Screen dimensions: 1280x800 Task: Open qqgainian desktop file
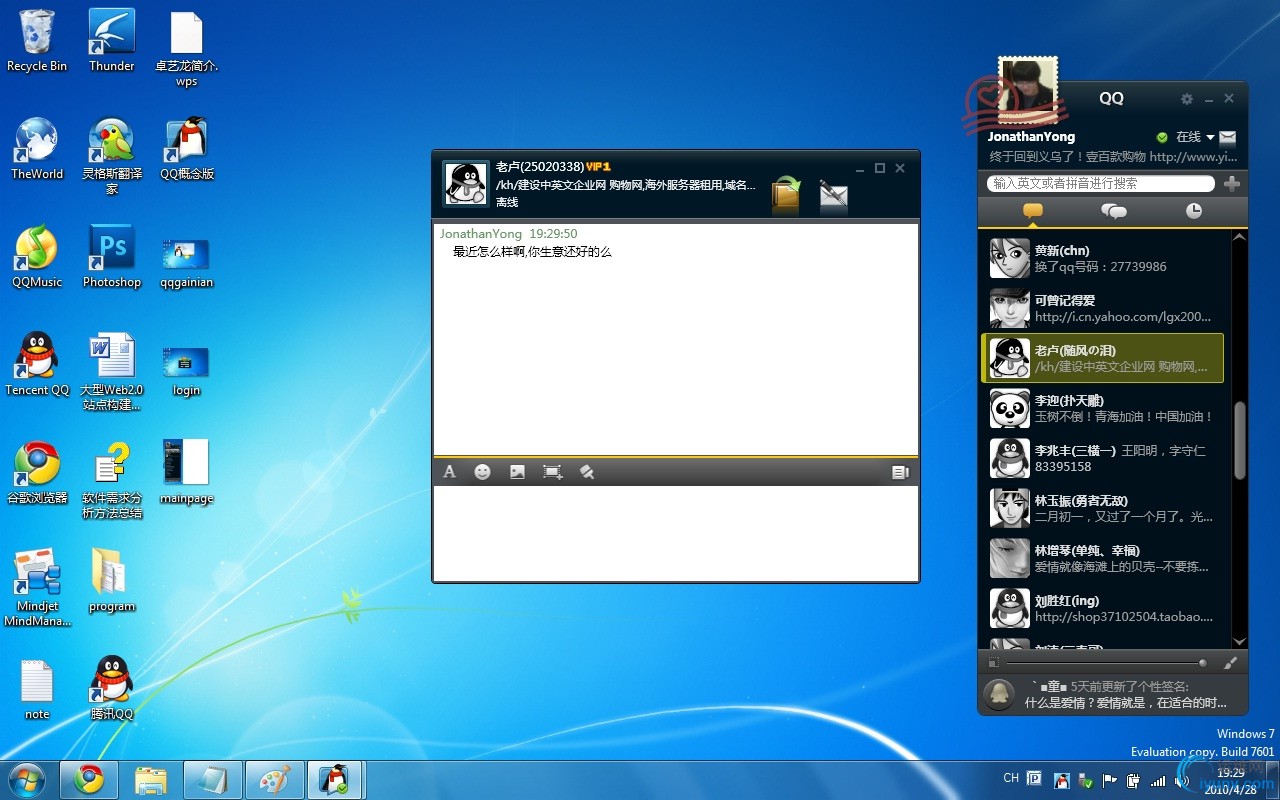[x=187, y=263]
